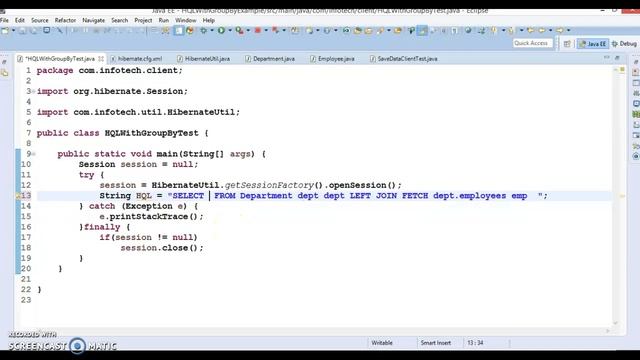Open the Next Annotation dropdown arrow
Image resolution: width=640 pixels, height=360 pixels.
(x=503, y=30)
